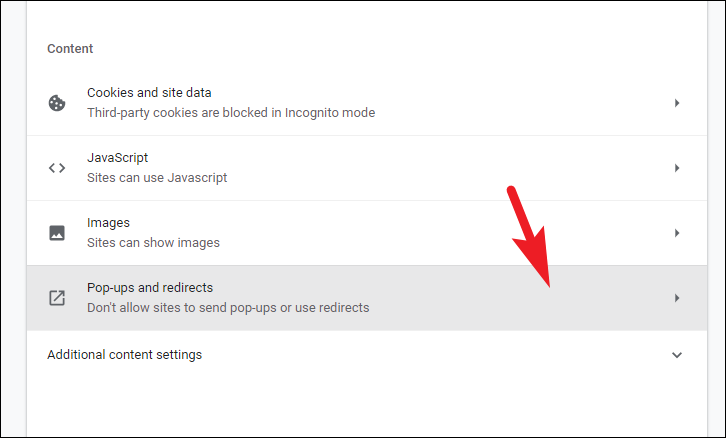Image resolution: width=726 pixels, height=438 pixels.
Task: Open Pop-ups and redirects via its arrow
Action: [x=677, y=298]
